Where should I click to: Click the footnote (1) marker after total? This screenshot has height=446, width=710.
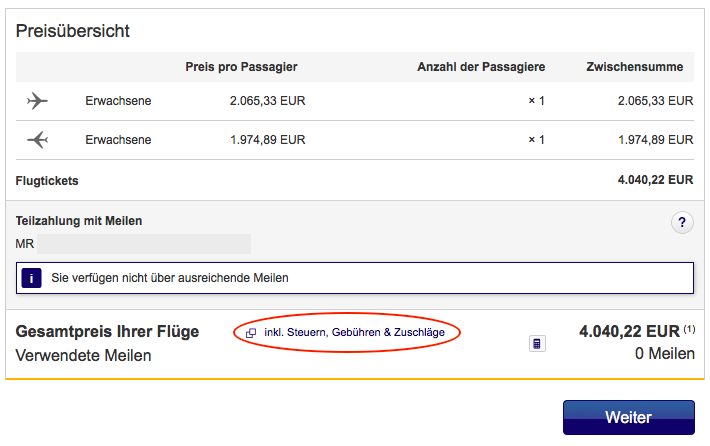point(690,329)
